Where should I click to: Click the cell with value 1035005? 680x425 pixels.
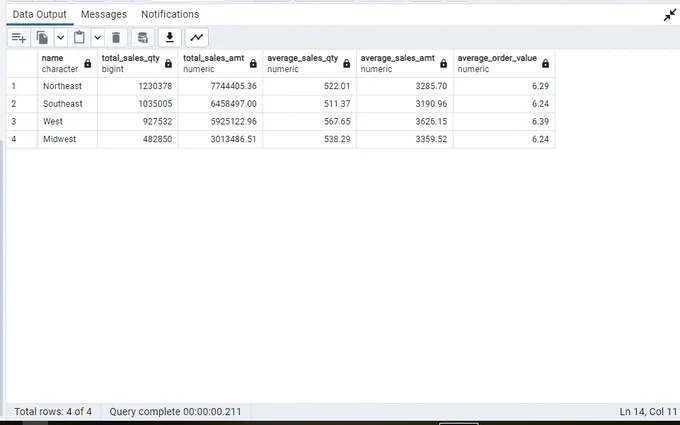click(137, 104)
